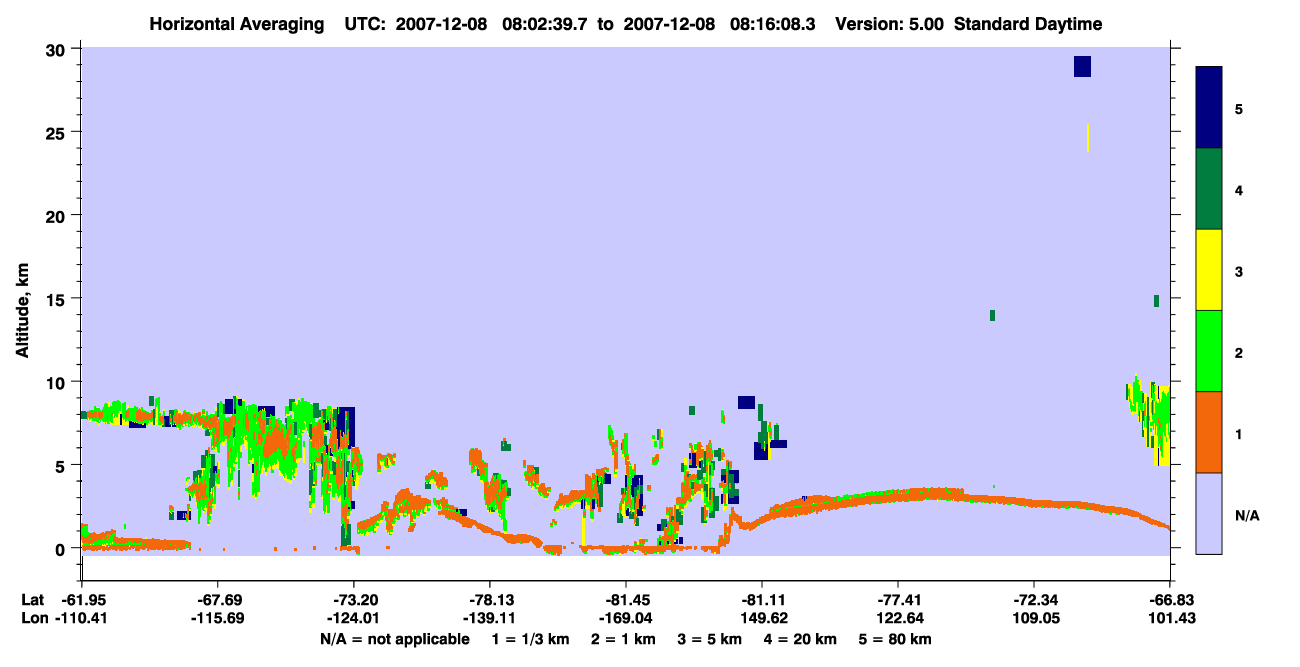Click the orange level 1 color swatch
Image resolution: width=1300 pixels, height=667 pixels.
[1209, 432]
